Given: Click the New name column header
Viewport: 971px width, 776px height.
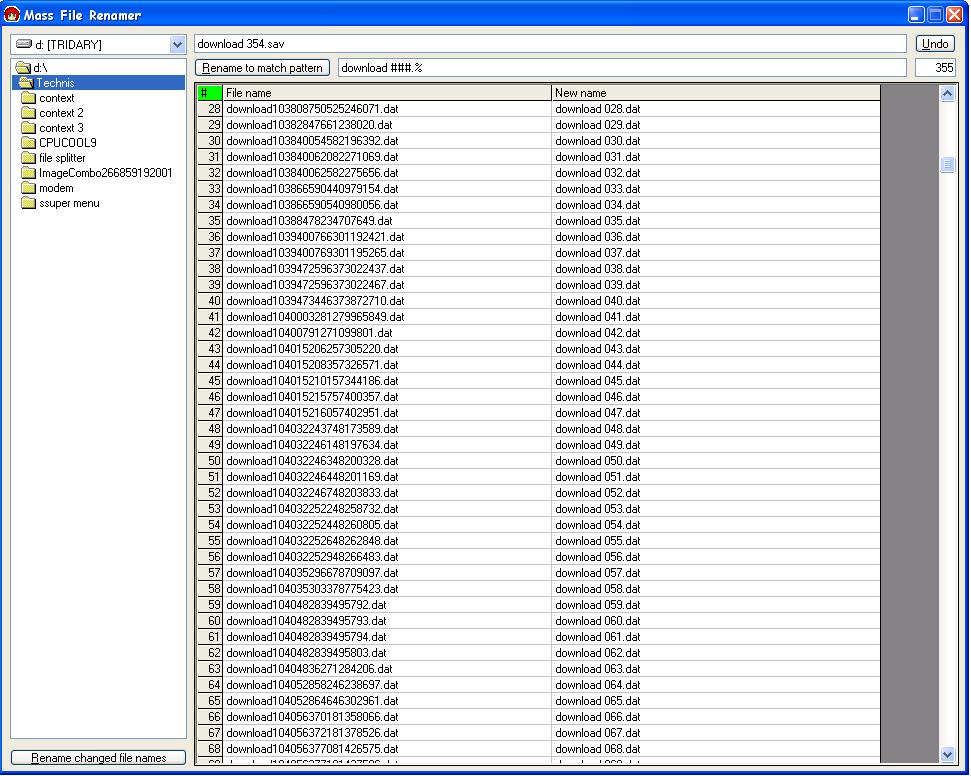Looking at the screenshot, I should [x=715, y=93].
